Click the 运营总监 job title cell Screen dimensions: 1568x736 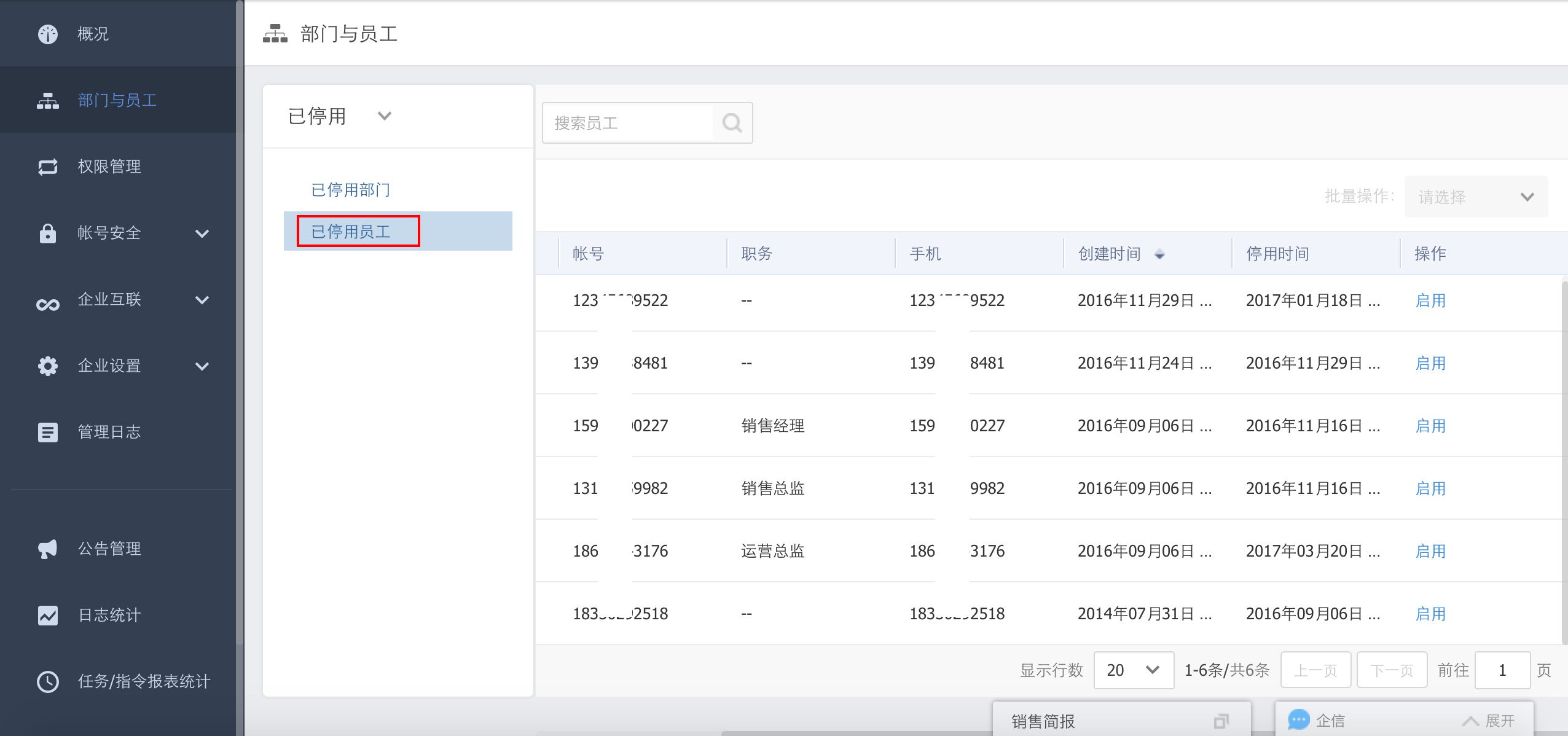pyautogui.click(x=773, y=551)
